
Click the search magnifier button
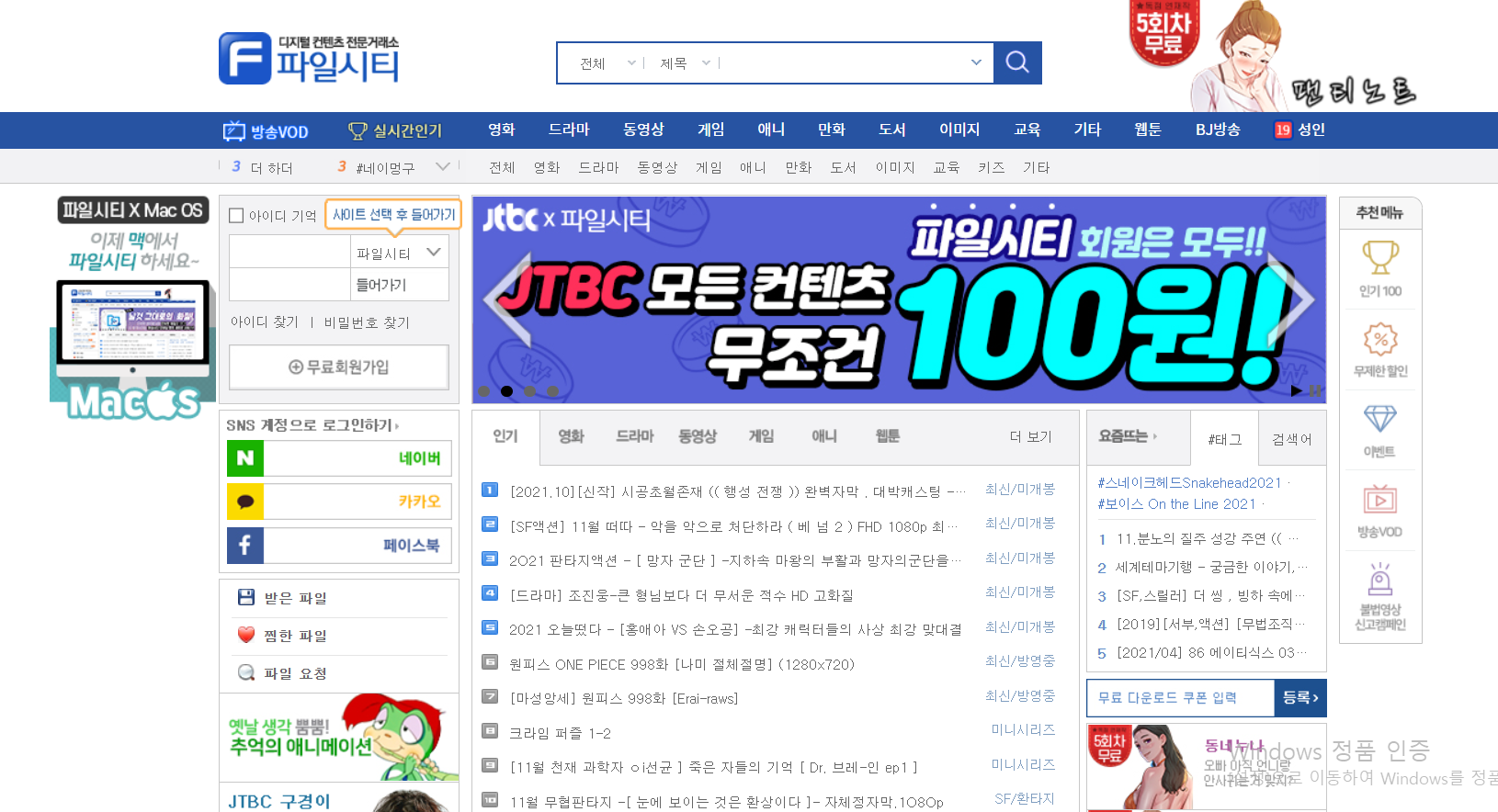(x=1017, y=62)
